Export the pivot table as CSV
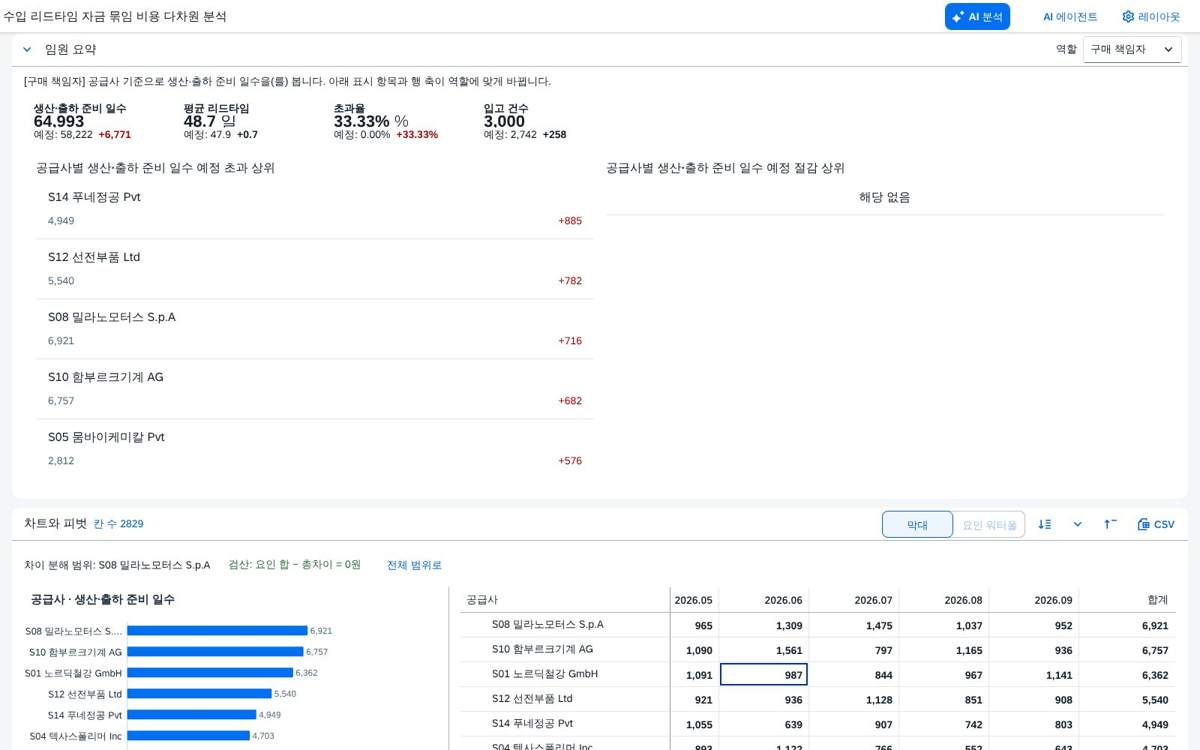Screen dimensions: 1200x750 pyautogui.click(x=1156, y=524)
